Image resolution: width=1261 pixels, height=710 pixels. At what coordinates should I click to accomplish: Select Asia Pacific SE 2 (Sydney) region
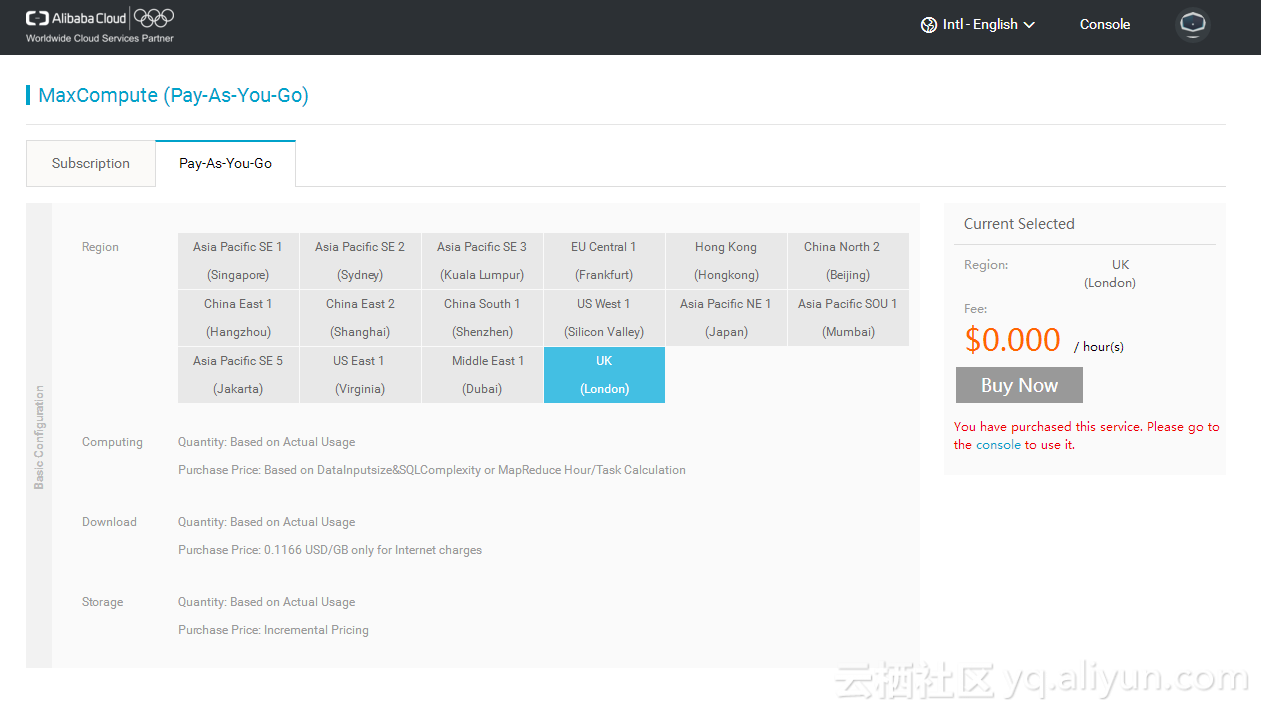coord(360,261)
